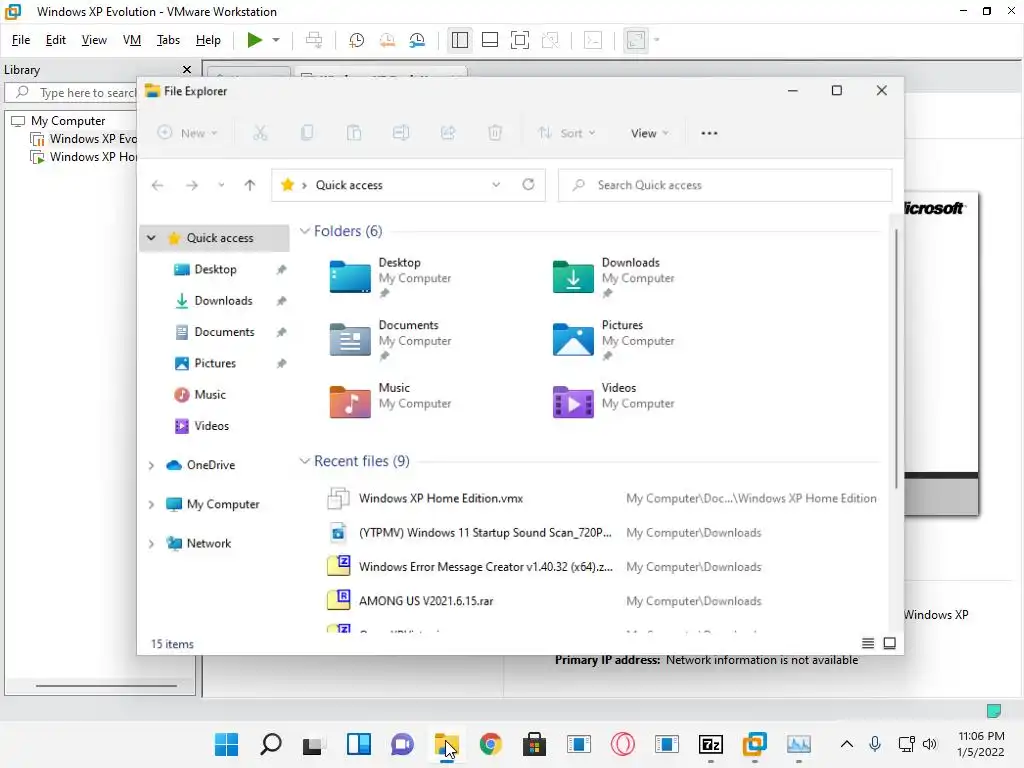Switch File Explorer to details view

[868, 644]
